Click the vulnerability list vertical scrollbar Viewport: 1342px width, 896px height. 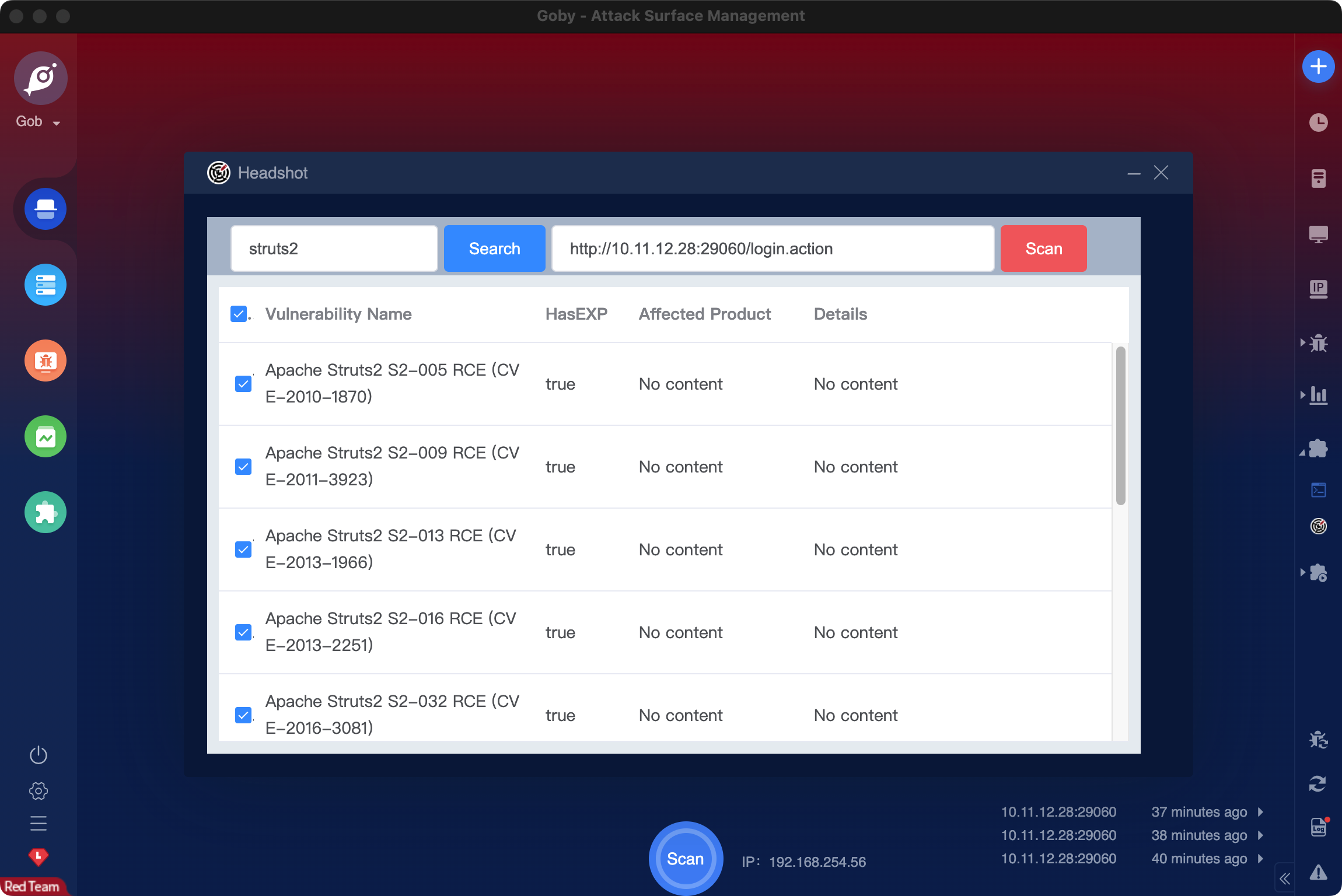pyautogui.click(x=1120, y=426)
